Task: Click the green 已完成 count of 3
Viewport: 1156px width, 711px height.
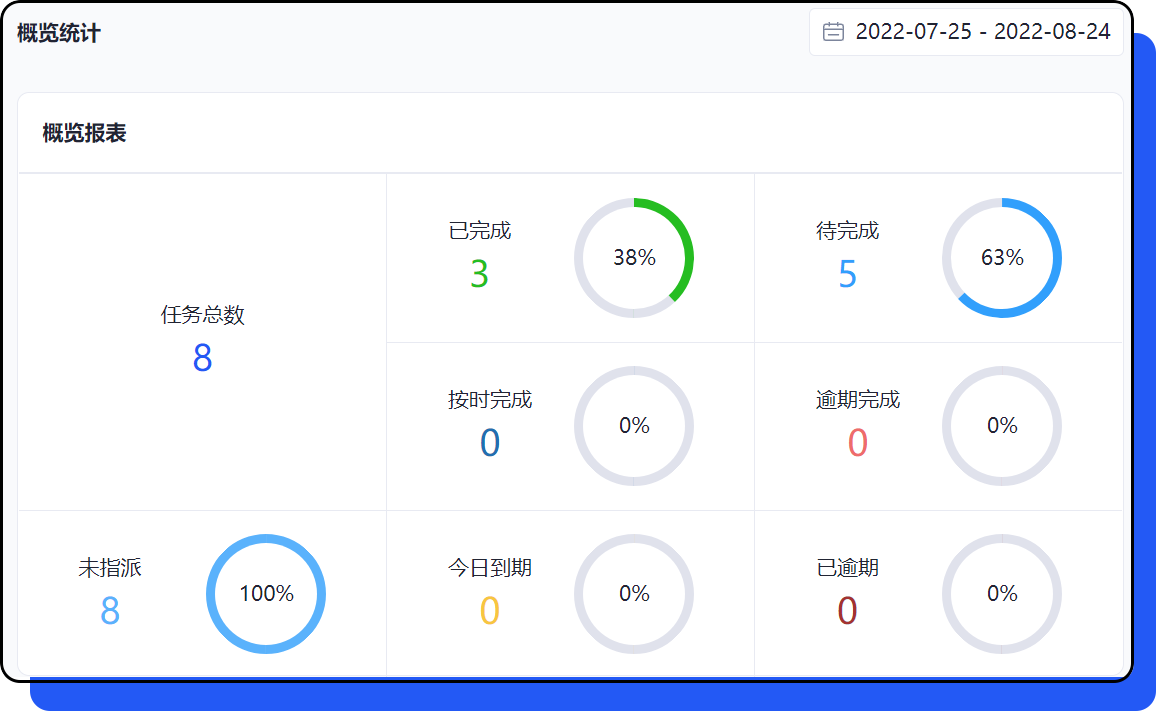Action: (x=479, y=274)
